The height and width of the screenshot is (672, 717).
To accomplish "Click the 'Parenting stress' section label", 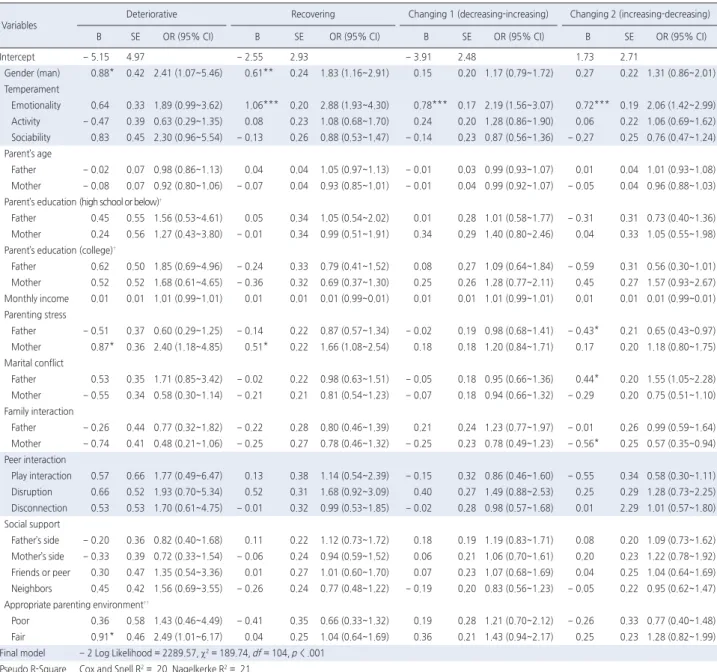I will 35,315.
